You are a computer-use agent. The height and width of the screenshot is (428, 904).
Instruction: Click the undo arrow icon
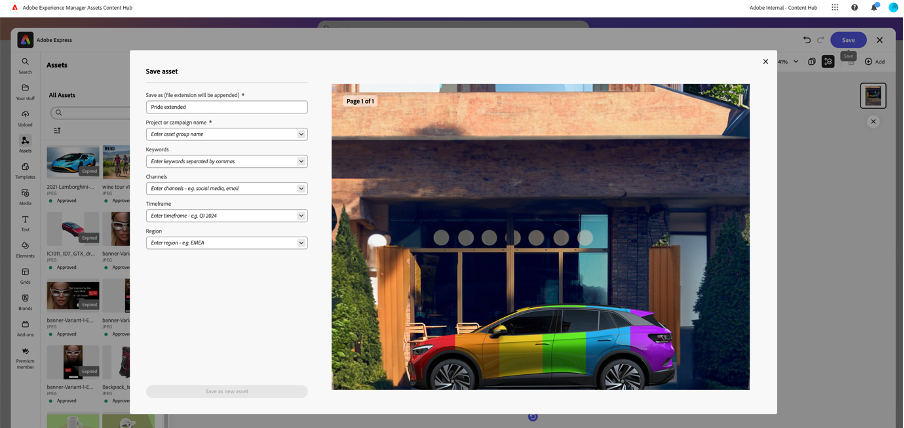tap(807, 40)
